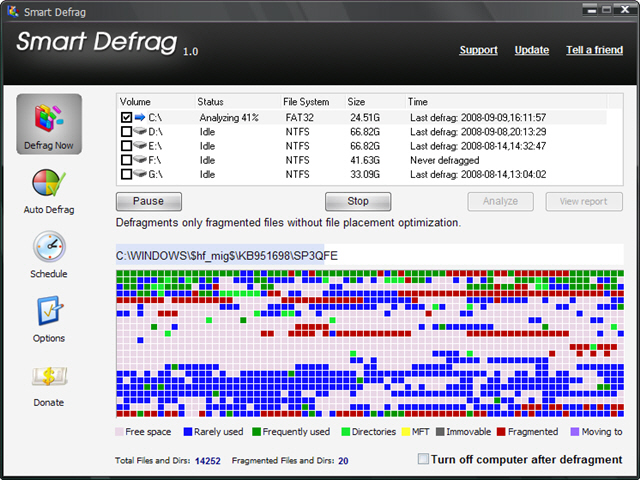Image resolution: width=640 pixels, height=480 pixels.
Task: Uncheck the C:\ volume checkbox
Action: 127,118
